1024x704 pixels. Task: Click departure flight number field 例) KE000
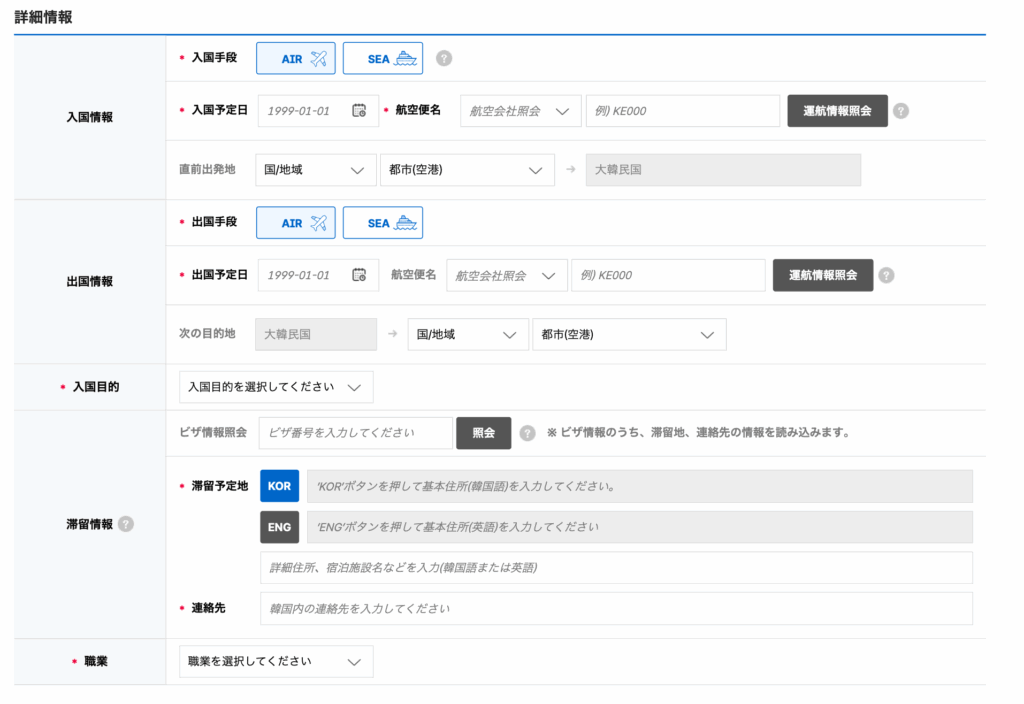click(x=668, y=276)
